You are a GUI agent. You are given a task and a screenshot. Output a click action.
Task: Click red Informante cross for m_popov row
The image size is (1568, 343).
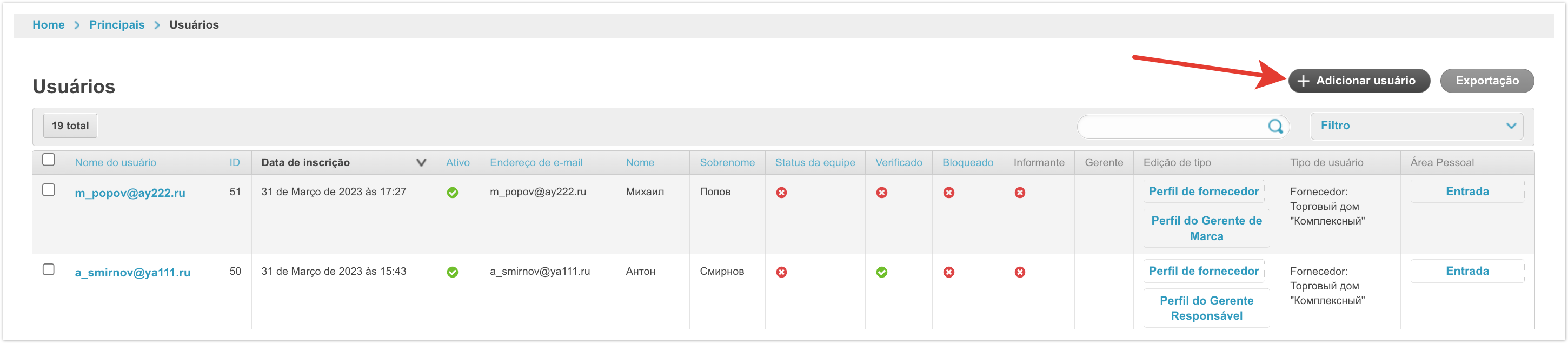click(x=1020, y=193)
